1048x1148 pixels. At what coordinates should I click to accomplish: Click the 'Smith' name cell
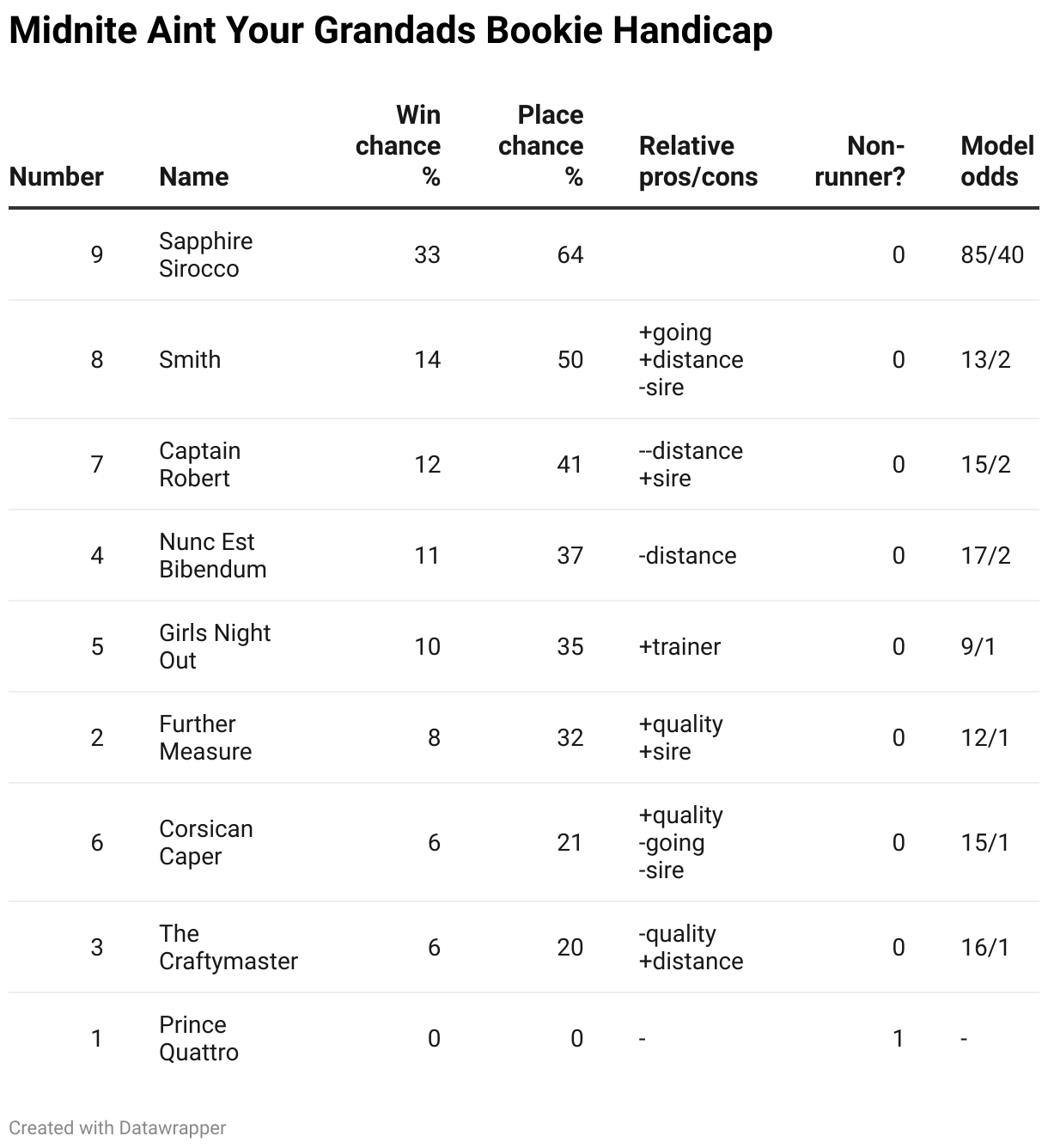click(x=190, y=359)
